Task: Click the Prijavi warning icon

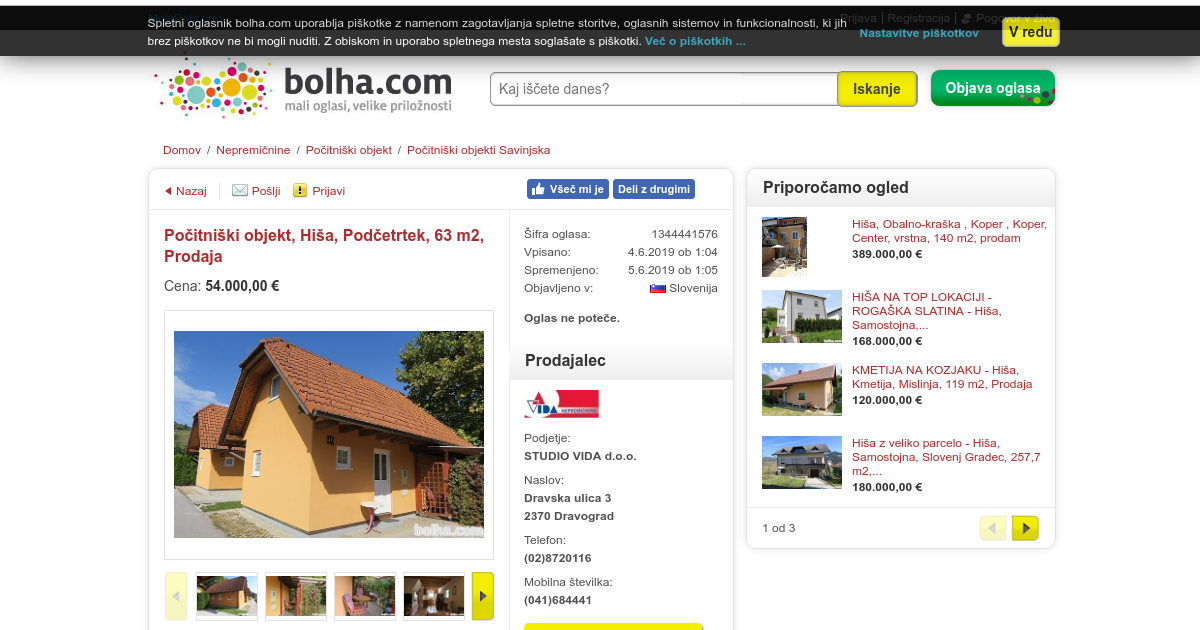Action: (300, 190)
